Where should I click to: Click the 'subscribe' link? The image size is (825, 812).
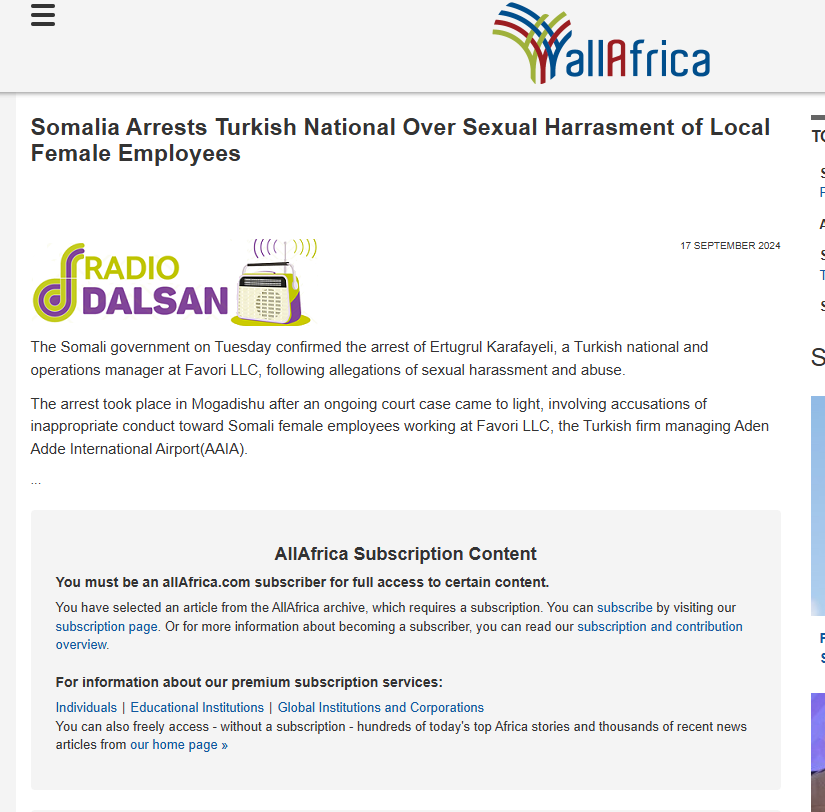tap(625, 608)
